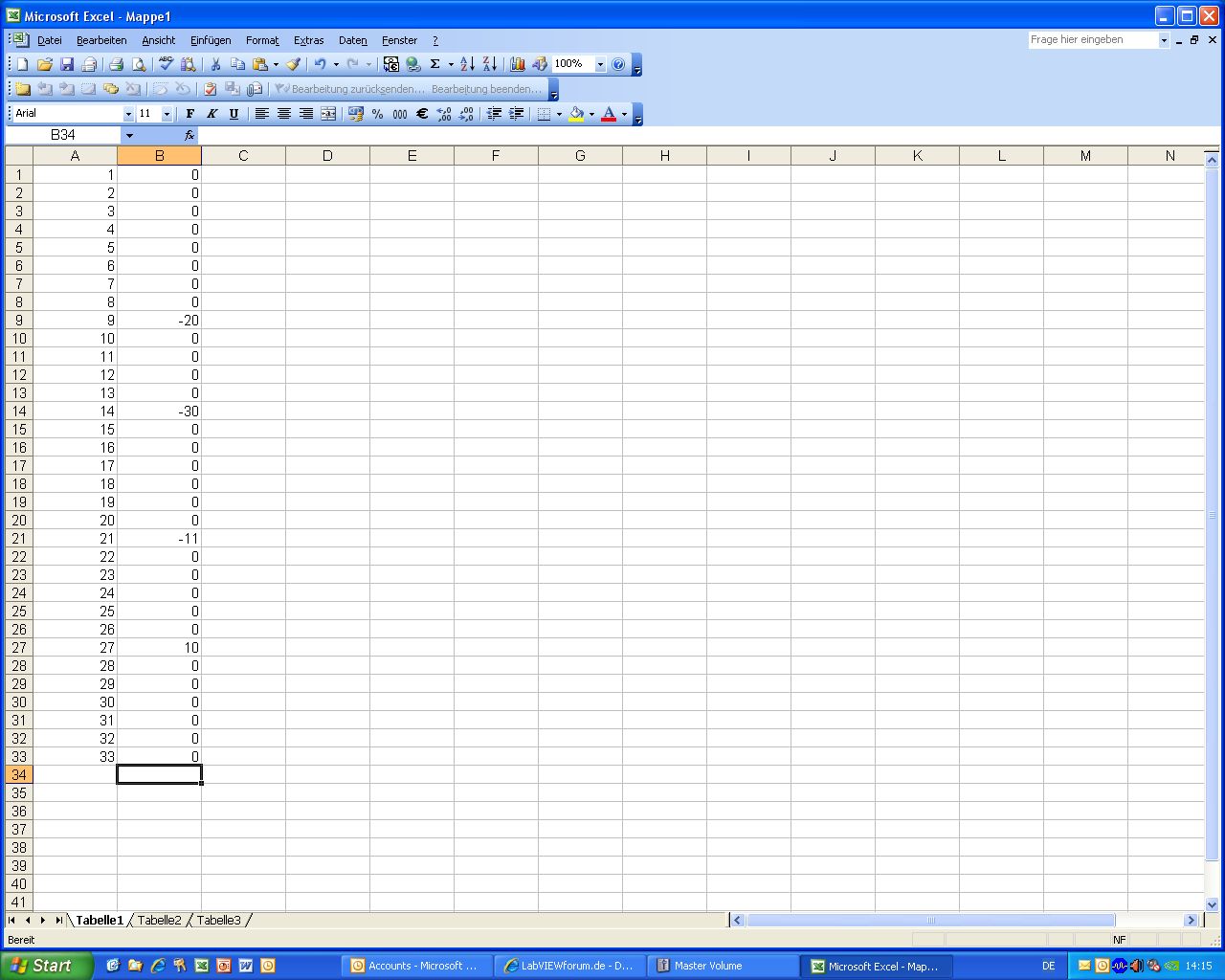Open the fill color palette arrow
The height and width of the screenshot is (980, 1225).
(x=591, y=114)
